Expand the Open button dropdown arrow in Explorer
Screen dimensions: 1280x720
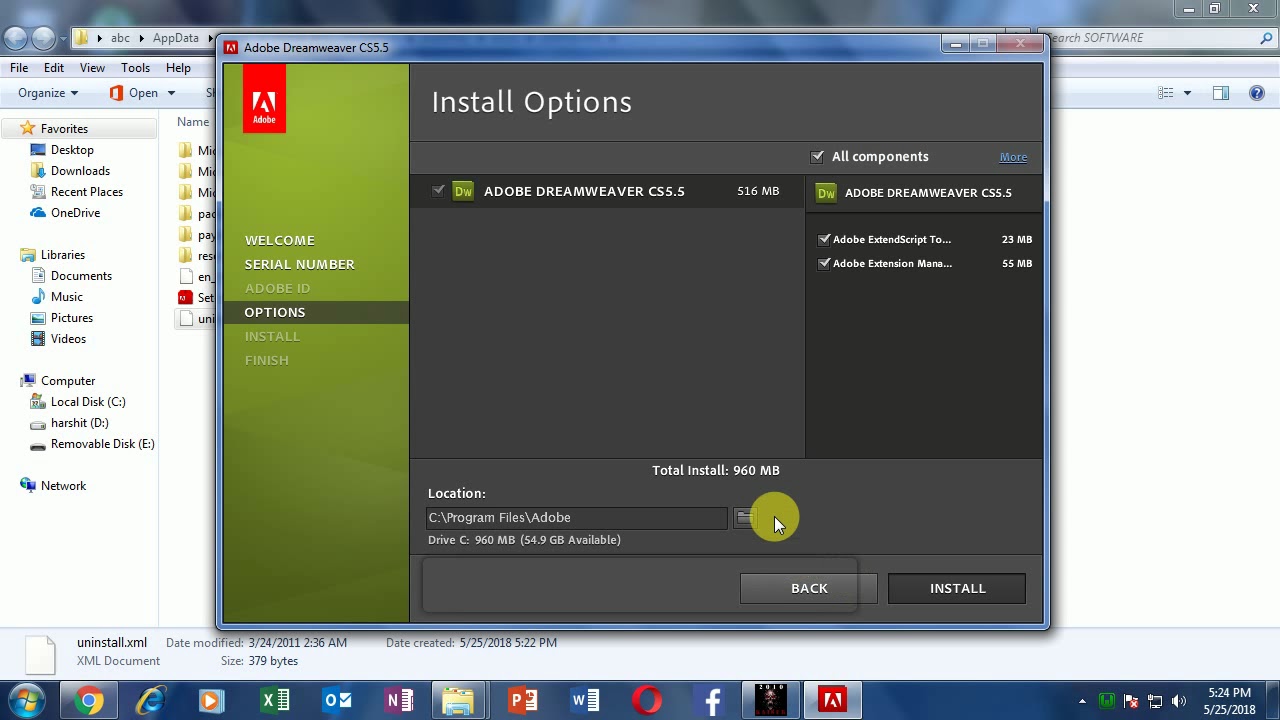171,93
